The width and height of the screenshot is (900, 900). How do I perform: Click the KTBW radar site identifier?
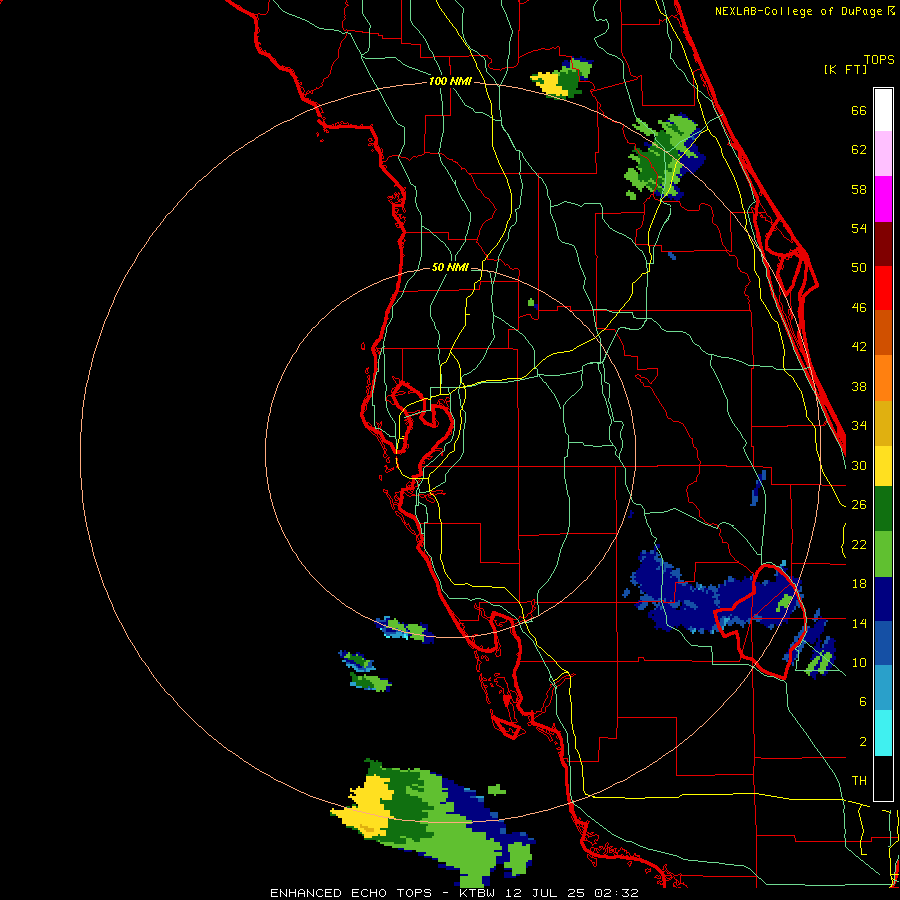476,893
